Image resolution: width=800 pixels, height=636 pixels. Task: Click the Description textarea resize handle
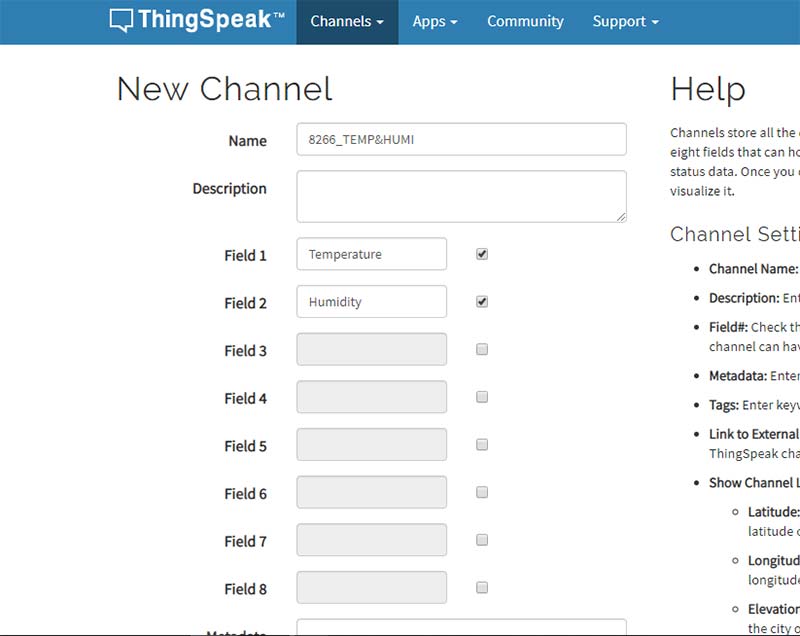click(x=621, y=216)
